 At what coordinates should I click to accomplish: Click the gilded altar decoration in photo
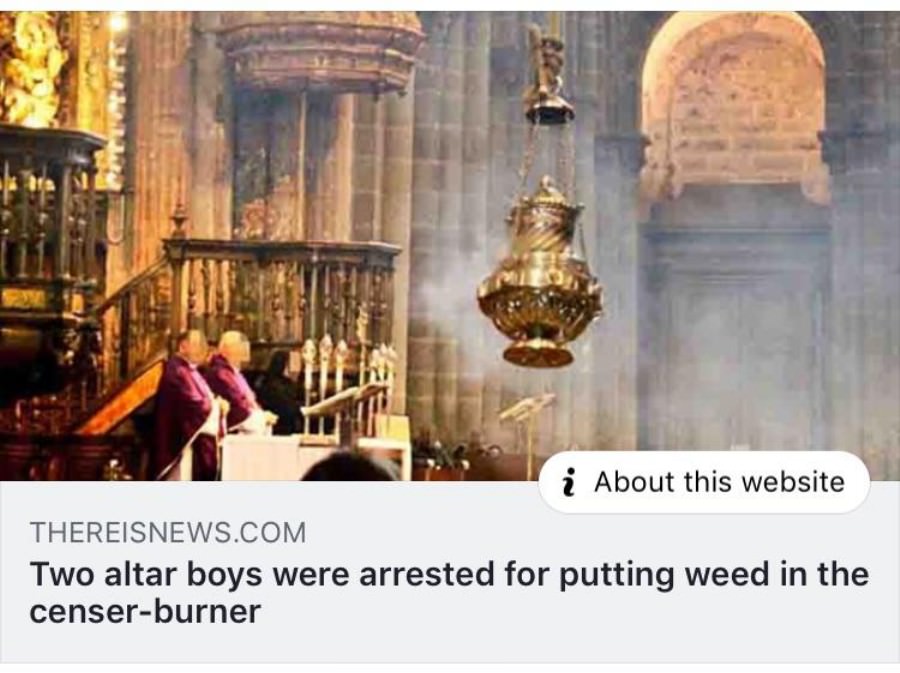(32, 68)
